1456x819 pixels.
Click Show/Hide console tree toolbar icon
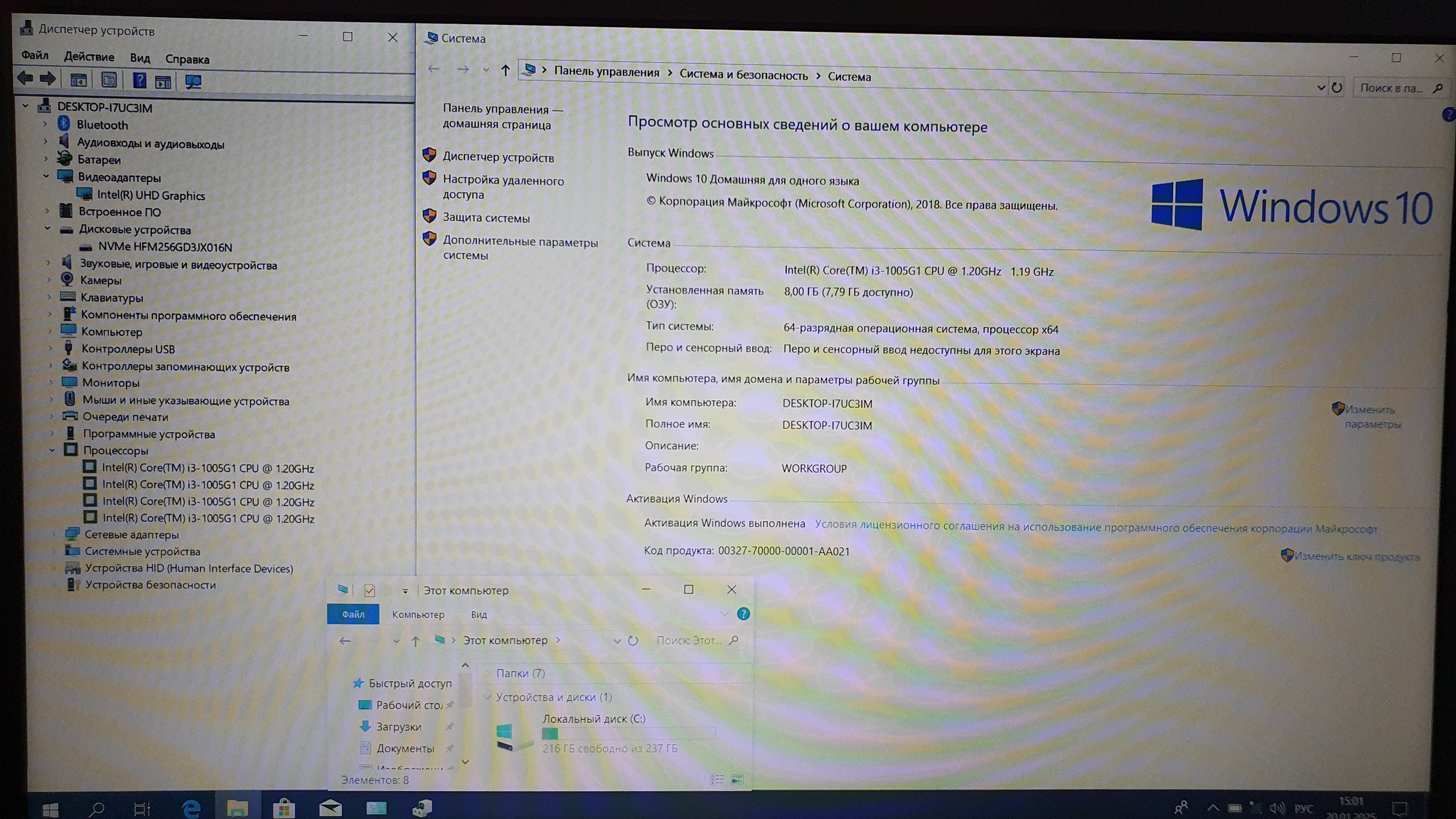pos(78,80)
